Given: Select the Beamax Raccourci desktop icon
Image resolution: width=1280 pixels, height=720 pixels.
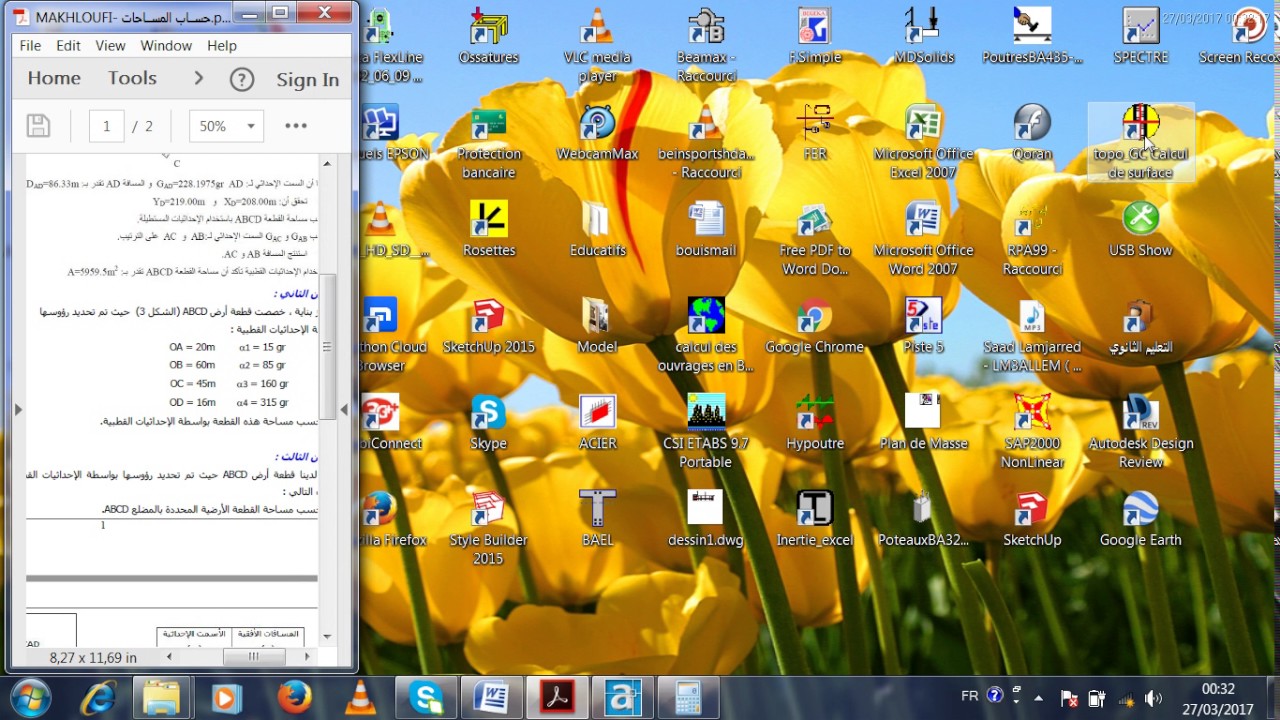Looking at the screenshot, I should click(x=706, y=45).
